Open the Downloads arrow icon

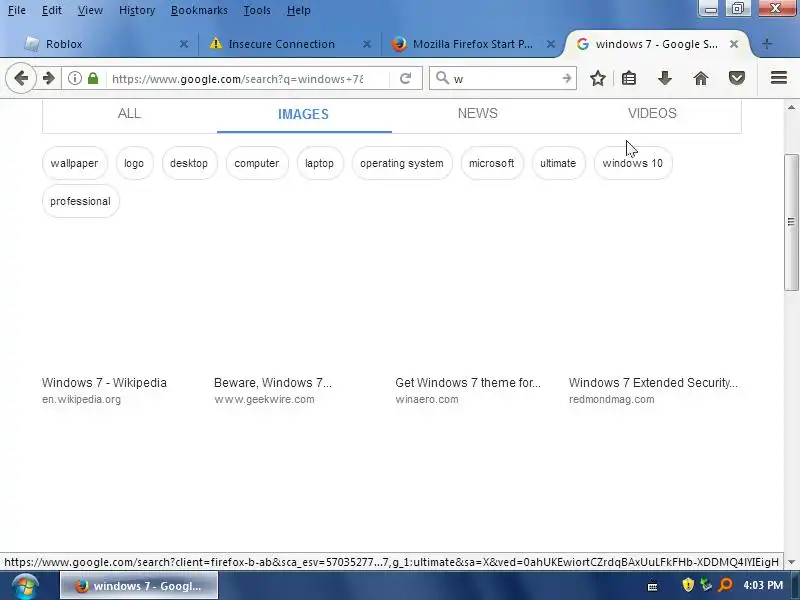[x=665, y=78]
